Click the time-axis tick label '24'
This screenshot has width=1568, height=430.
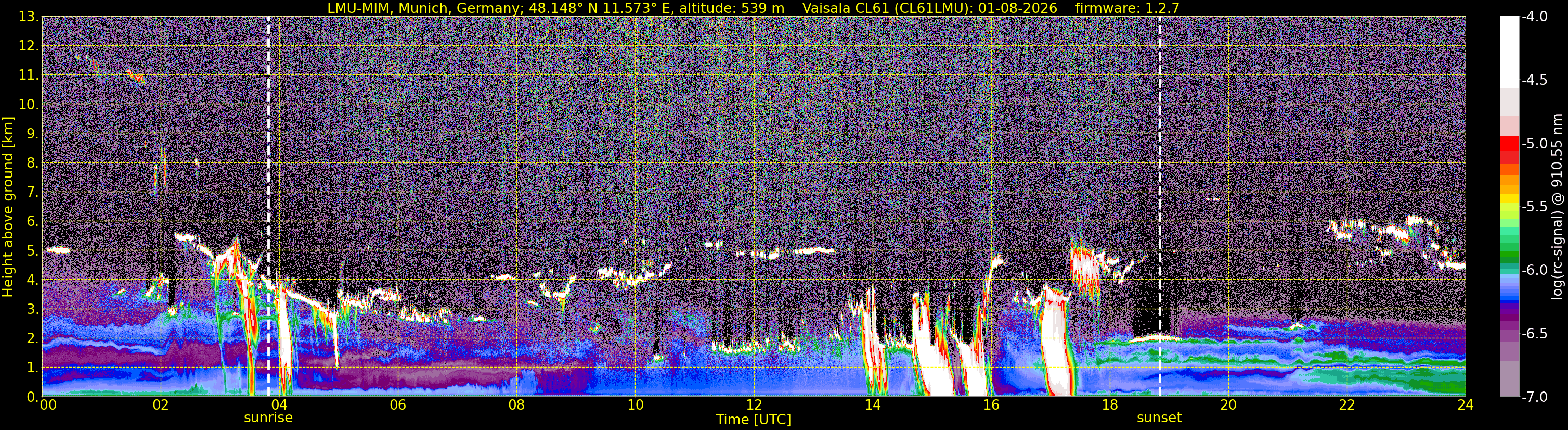[1466, 405]
